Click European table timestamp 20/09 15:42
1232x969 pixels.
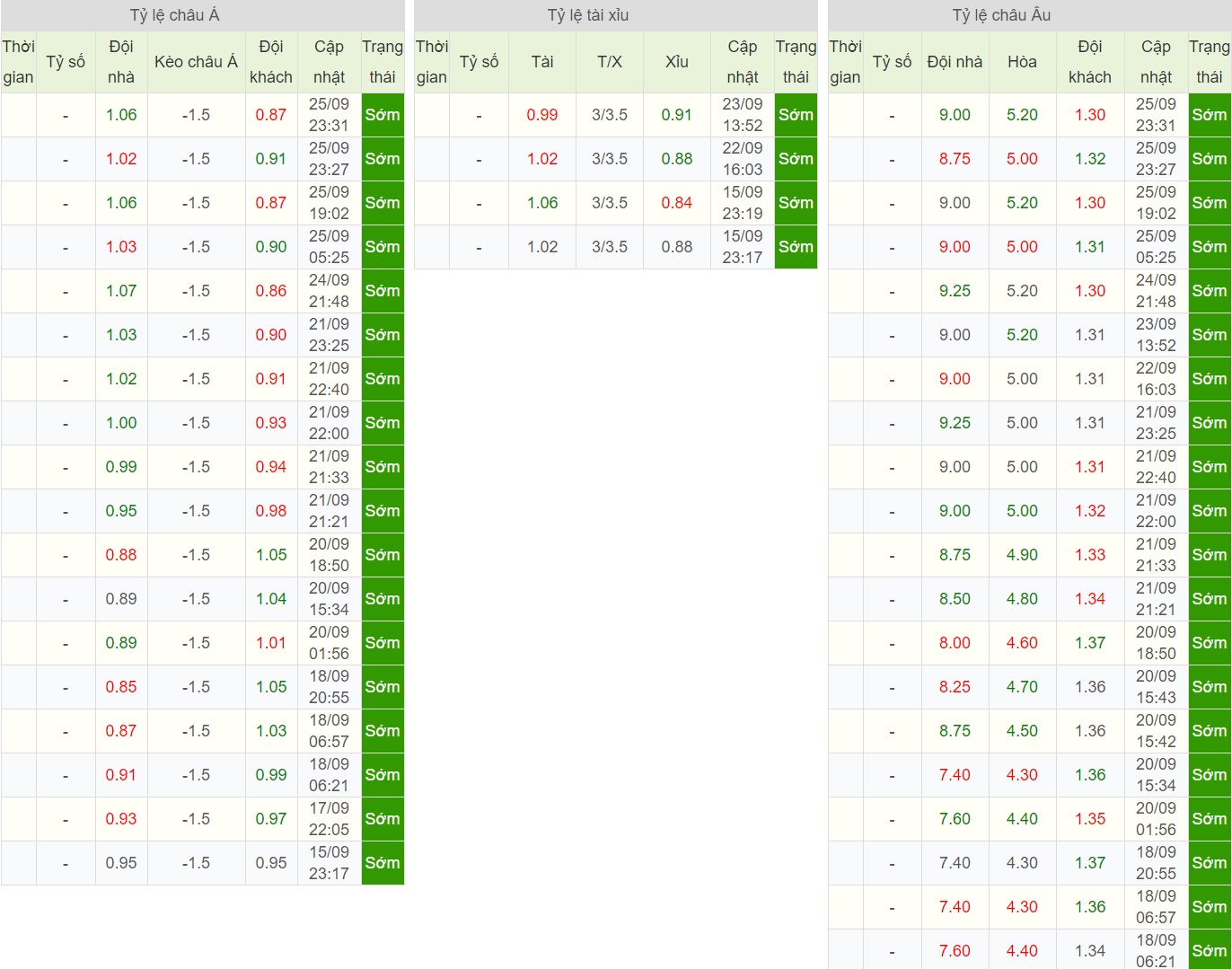[x=1156, y=731]
